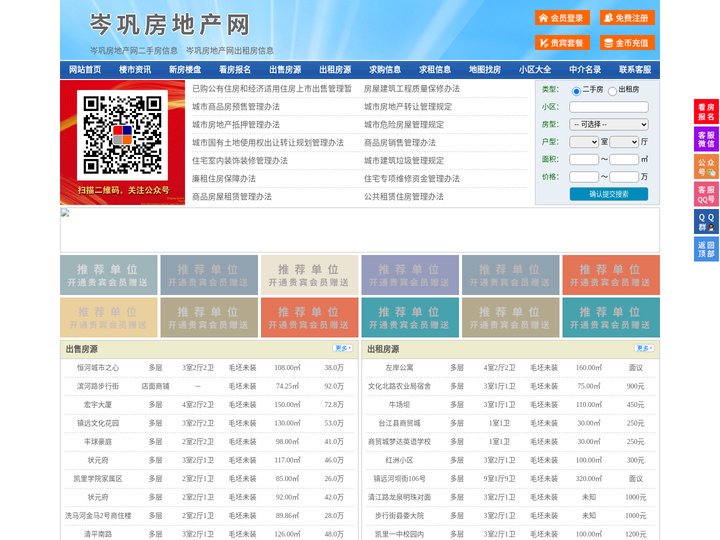The image size is (720, 540).
Task: Open the 房型 可选择 dropdown
Action: [609, 124]
